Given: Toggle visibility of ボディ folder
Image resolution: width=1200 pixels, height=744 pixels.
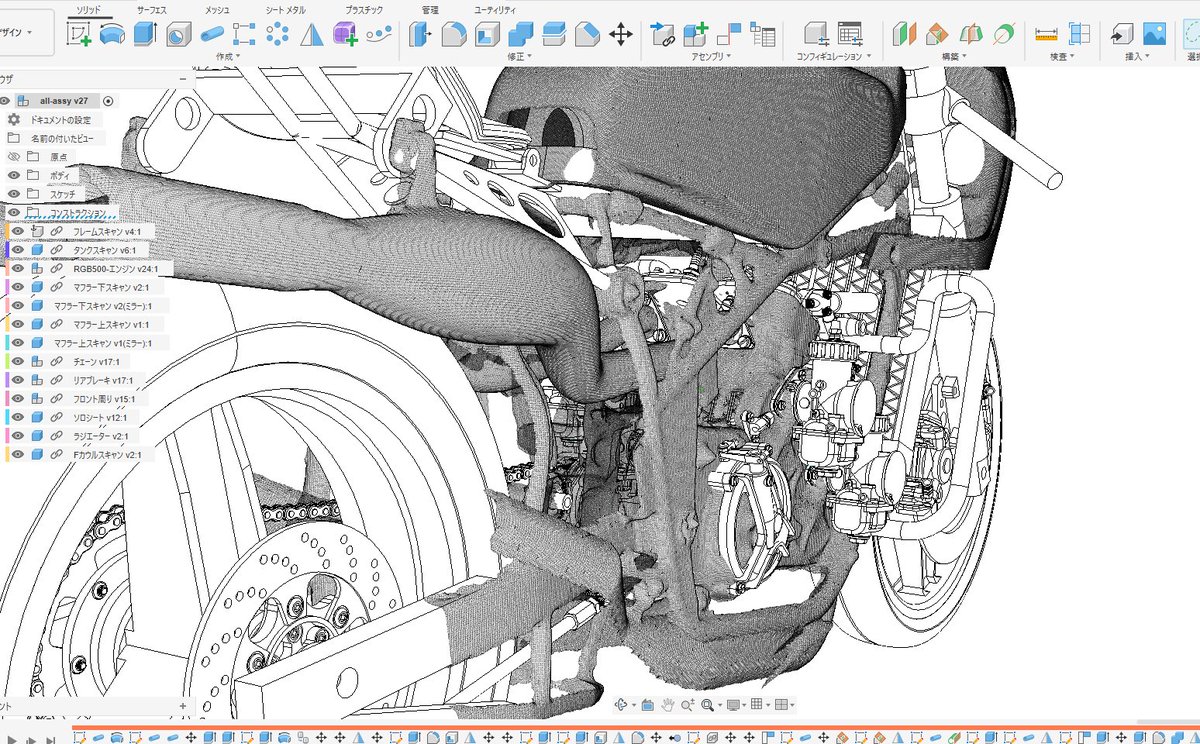Looking at the screenshot, I should (x=14, y=175).
